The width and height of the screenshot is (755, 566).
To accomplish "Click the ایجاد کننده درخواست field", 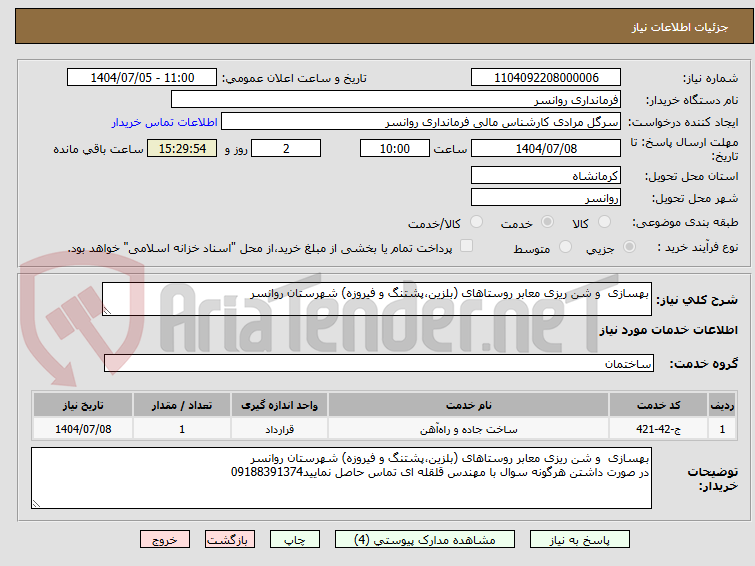I will (x=421, y=122).
